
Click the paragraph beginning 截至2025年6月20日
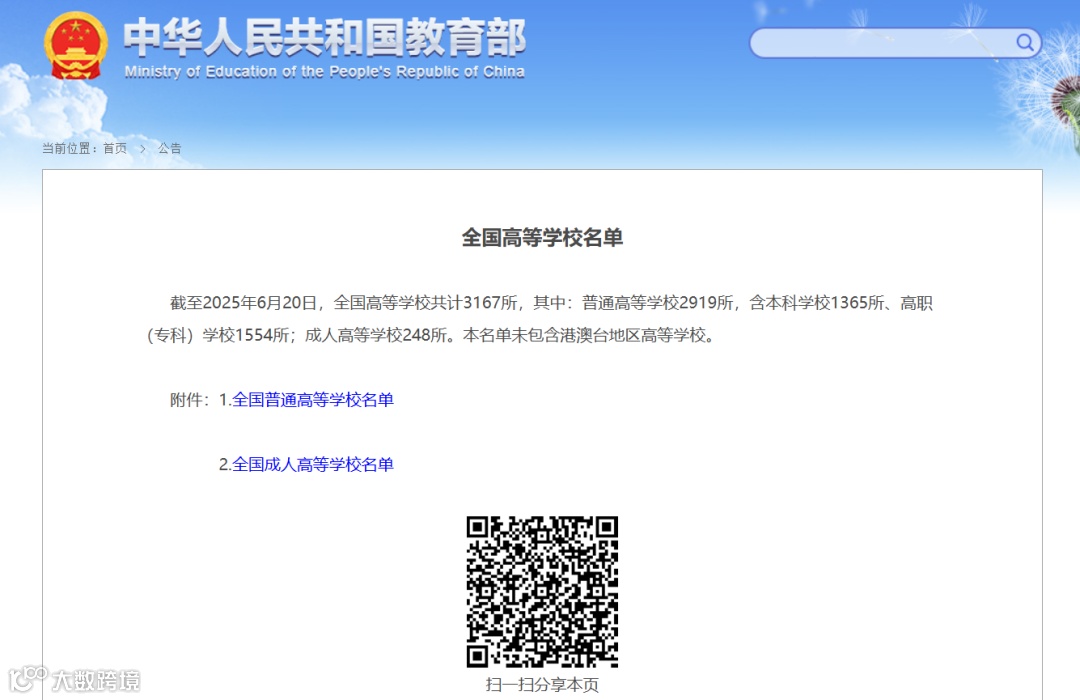[x=540, y=319]
